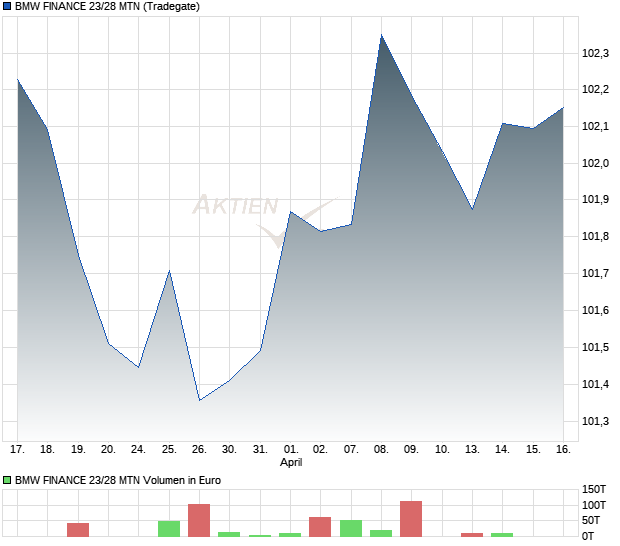Viewport: 620px width, 546px height.
Task: Click the '101,9' price axis label
Action: pyautogui.click(x=595, y=199)
